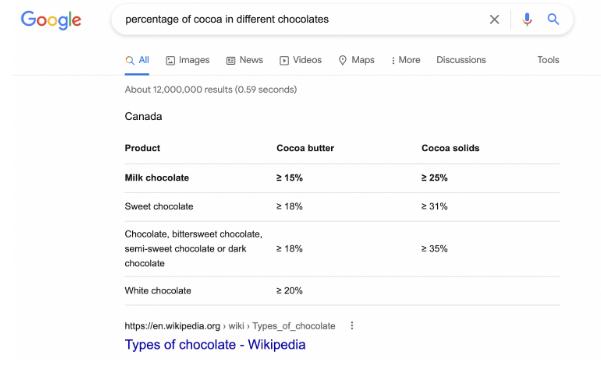Open the search Tools options

[x=548, y=60]
